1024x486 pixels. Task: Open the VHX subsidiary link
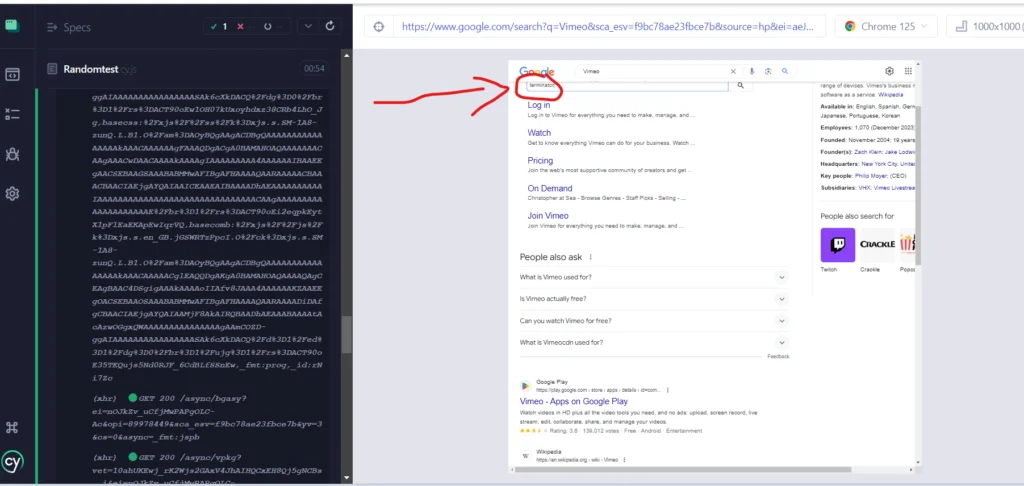[865, 188]
